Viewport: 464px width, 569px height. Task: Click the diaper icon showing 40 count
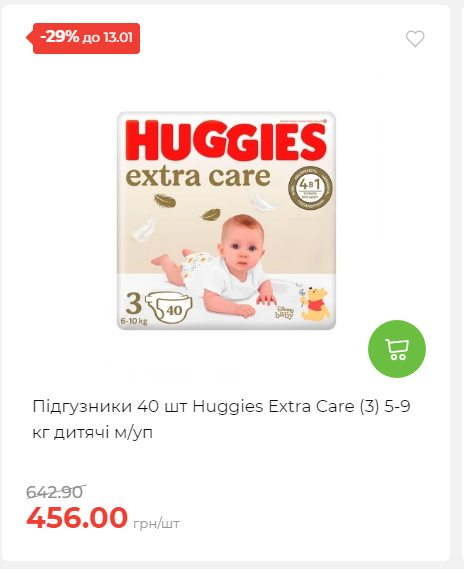169,308
